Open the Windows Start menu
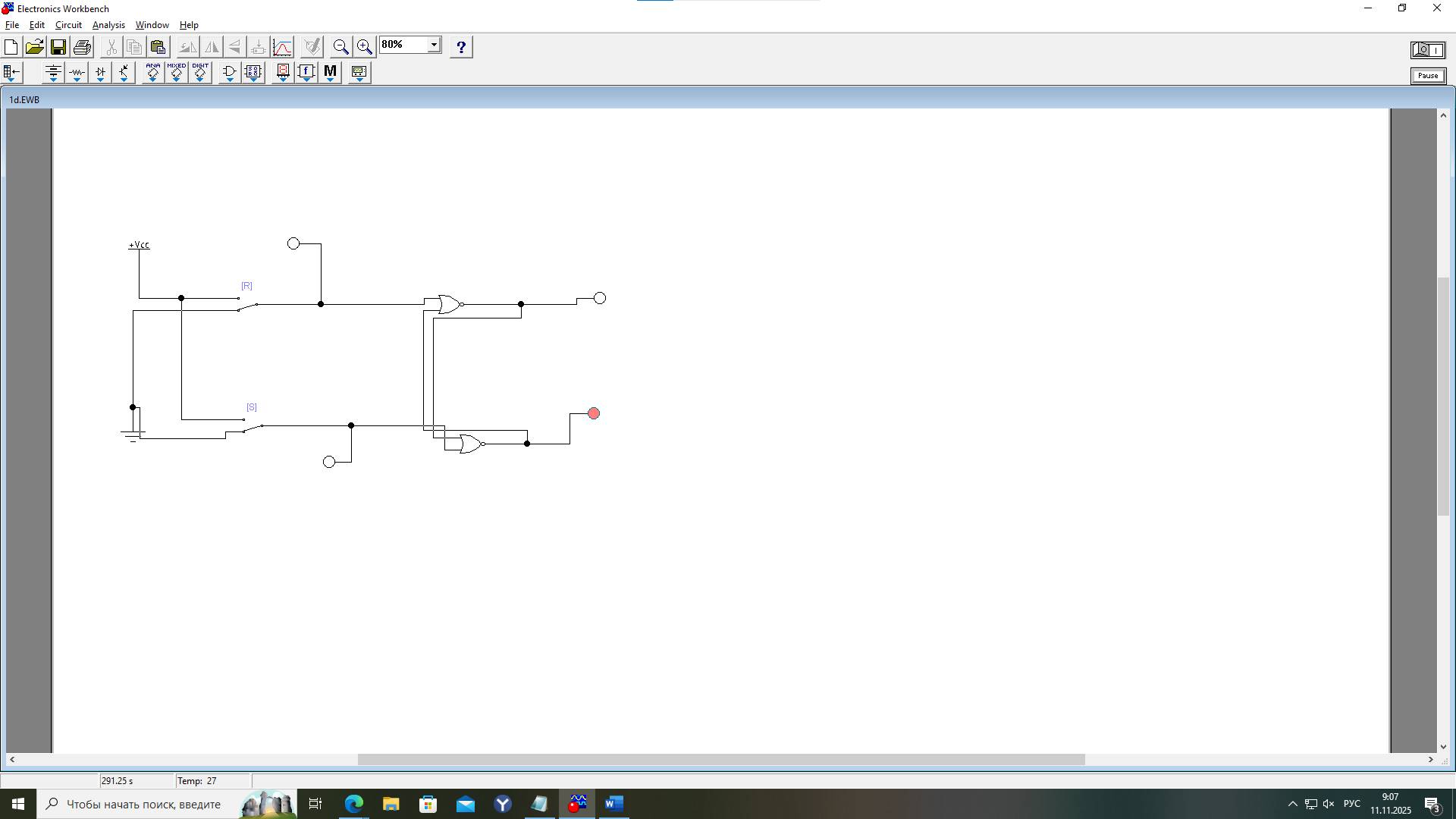1456x819 pixels. pyautogui.click(x=18, y=804)
